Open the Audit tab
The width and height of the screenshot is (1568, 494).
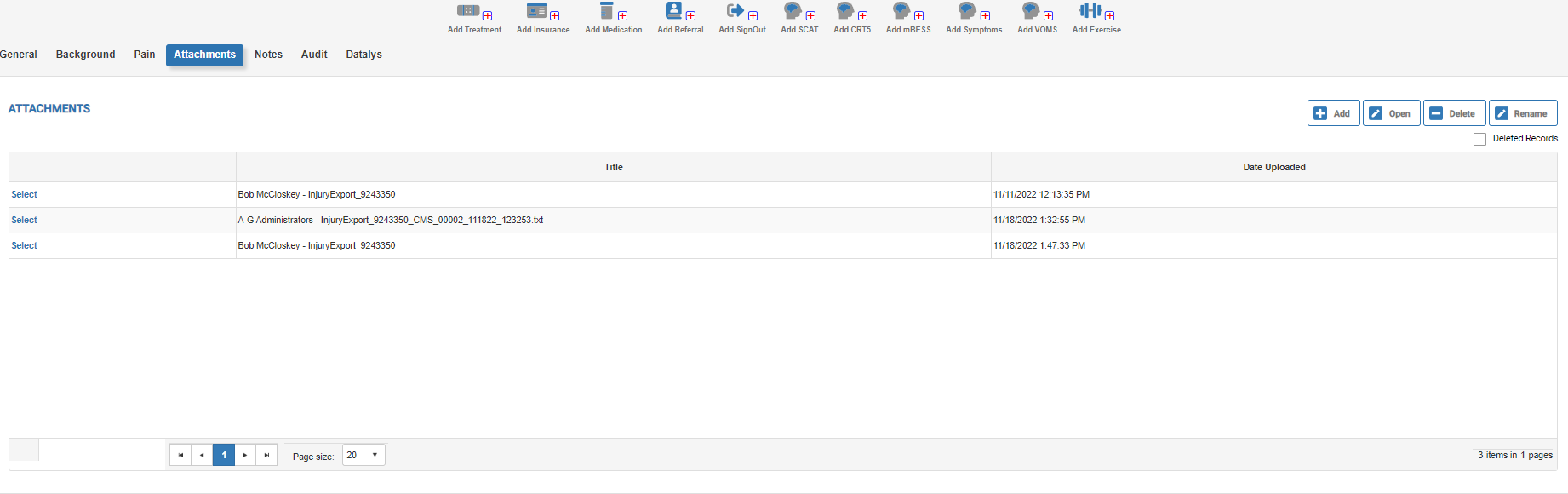(x=314, y=55)
